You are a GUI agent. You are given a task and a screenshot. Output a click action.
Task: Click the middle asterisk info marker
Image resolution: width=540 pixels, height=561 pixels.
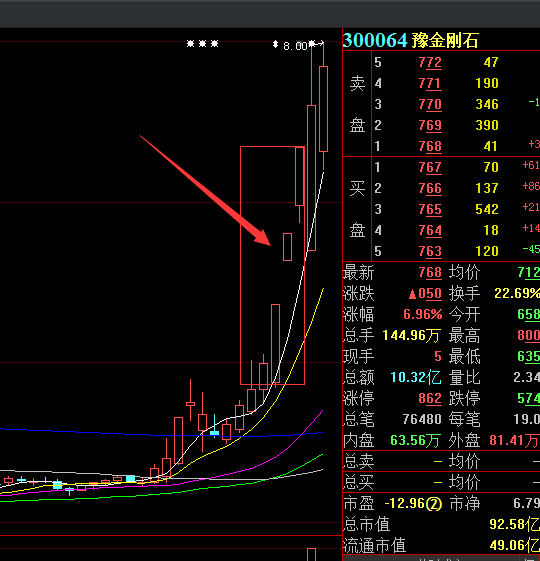(203, 44)
